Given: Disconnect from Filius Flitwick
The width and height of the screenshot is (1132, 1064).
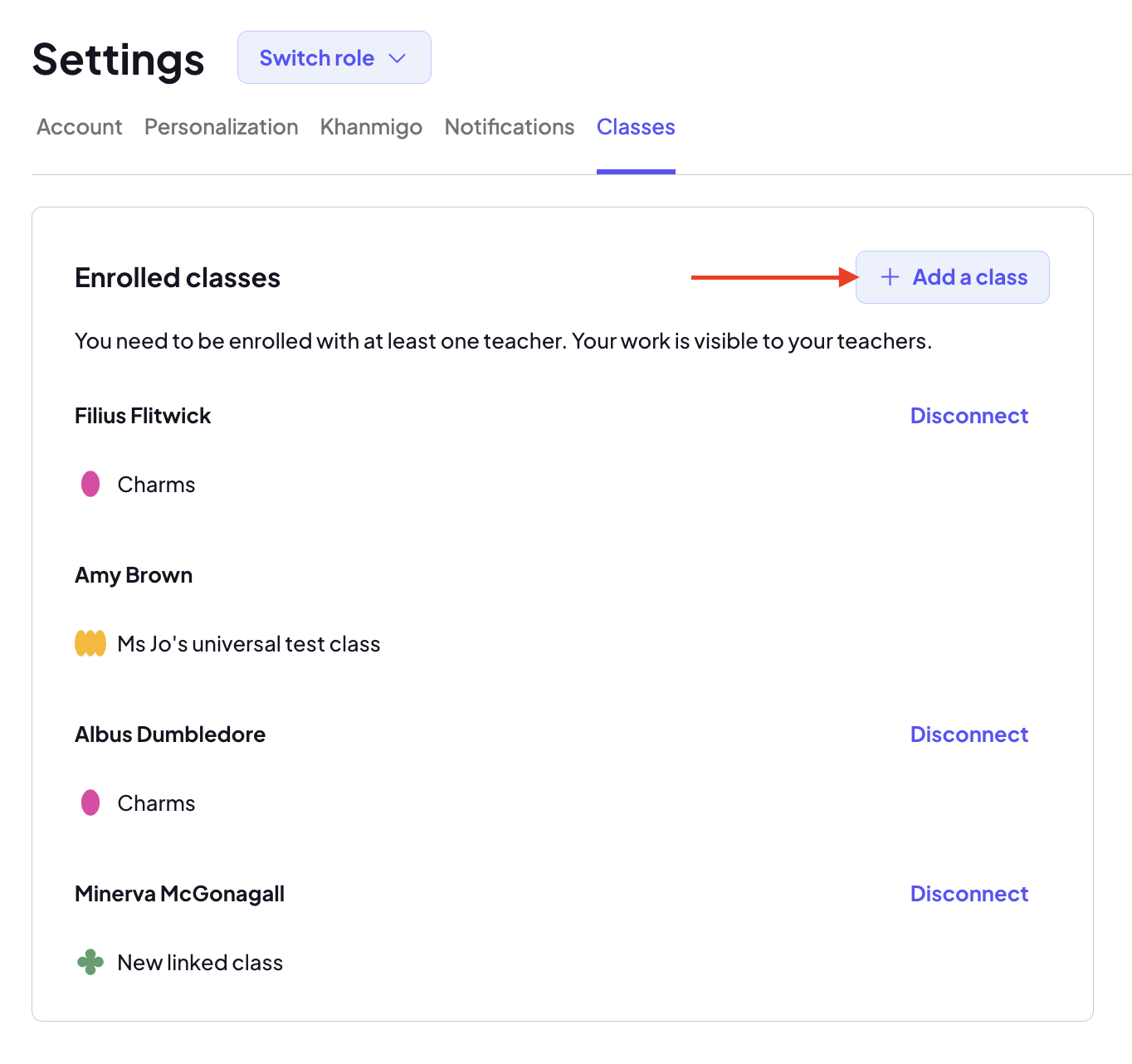Looking at the screenshot, I should coord(969,416).
